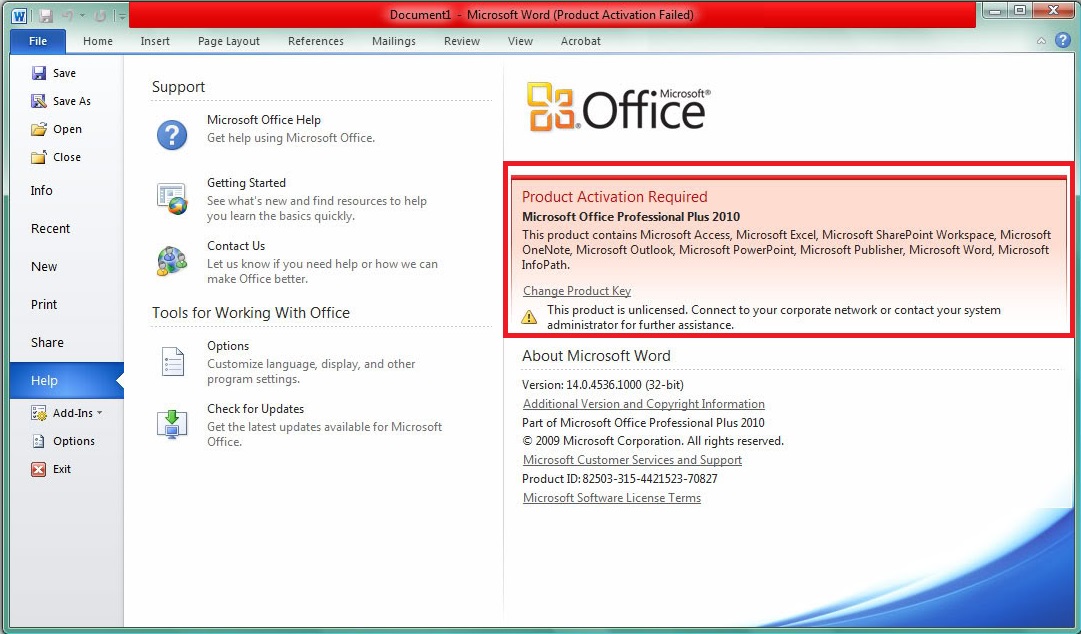Click the red Exit icon
Image resolution: width=1081 pixels, height=634 pixels.
(x=39, y=469)
